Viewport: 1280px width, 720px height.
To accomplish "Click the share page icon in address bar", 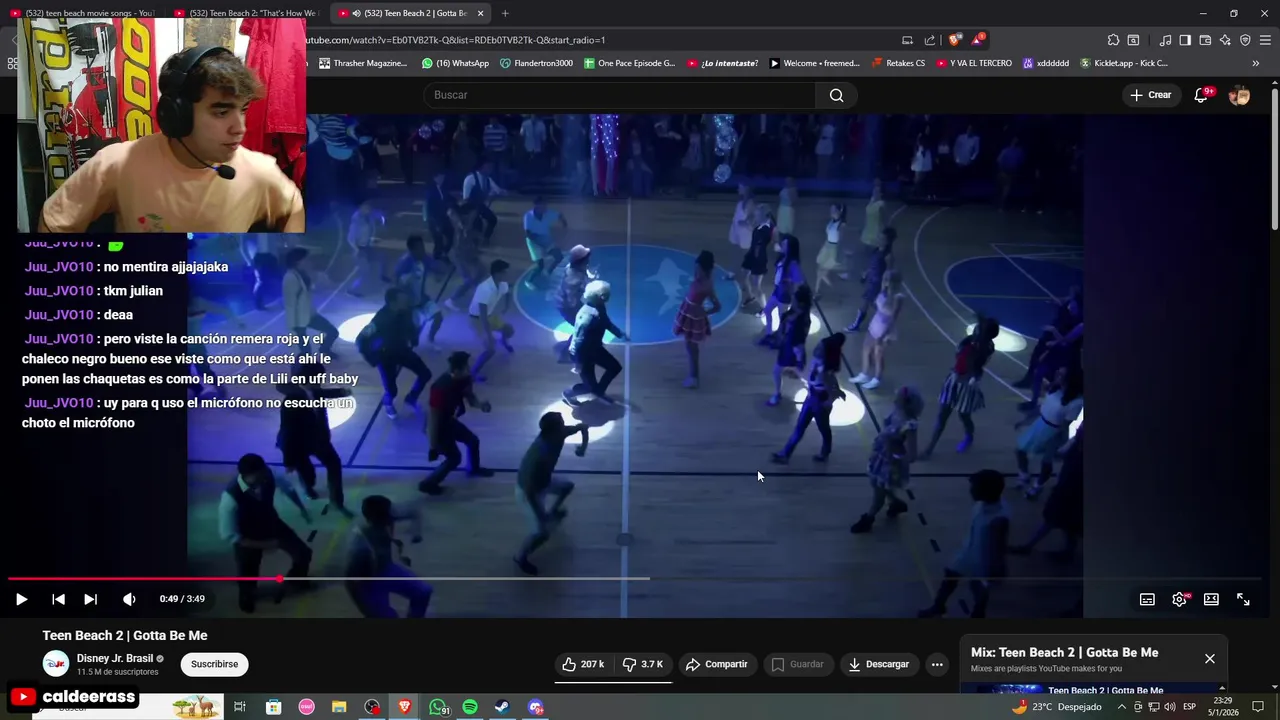I will pos(930,40).
